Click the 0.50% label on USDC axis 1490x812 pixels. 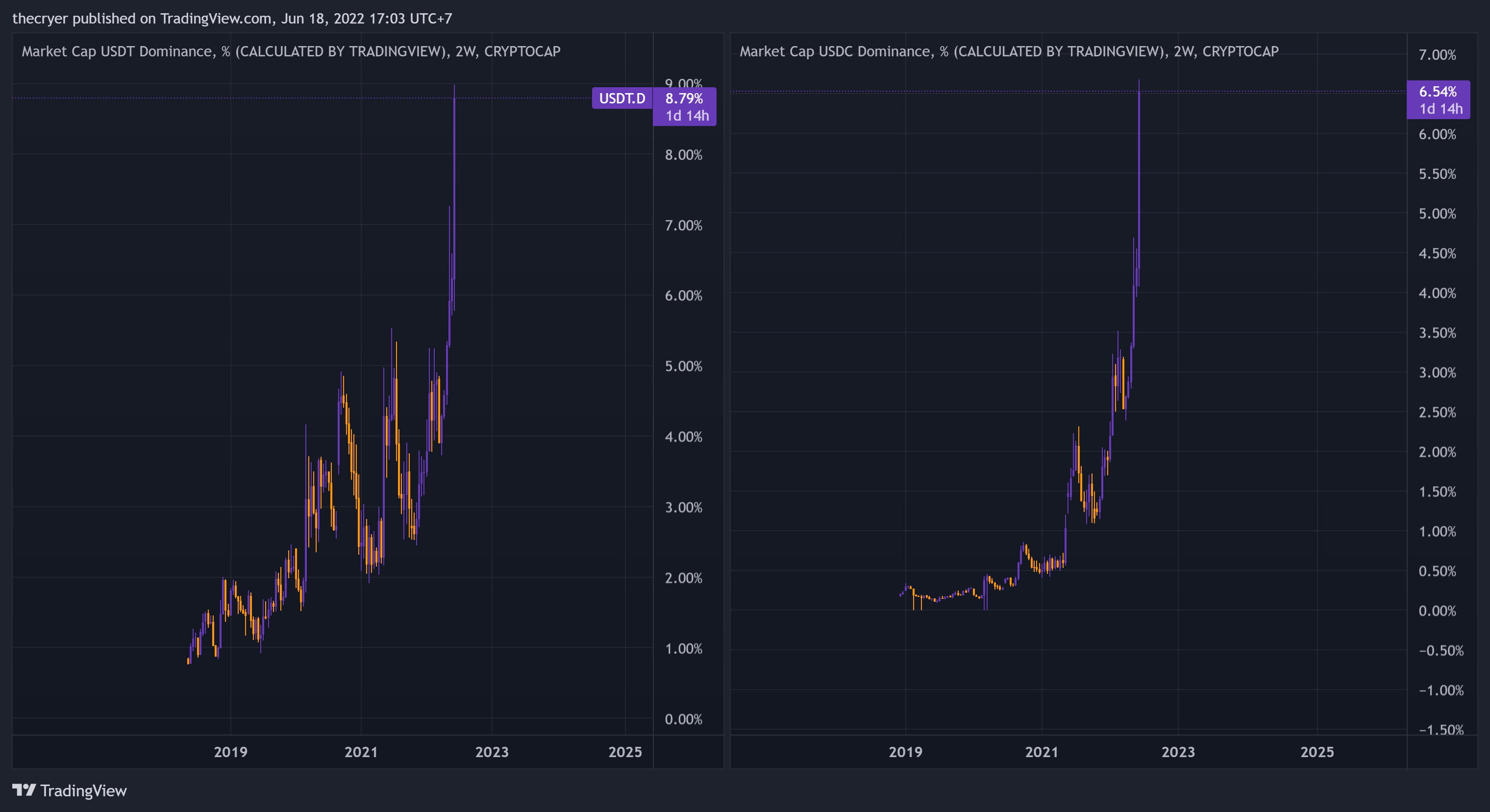[x=1438, y=571]
